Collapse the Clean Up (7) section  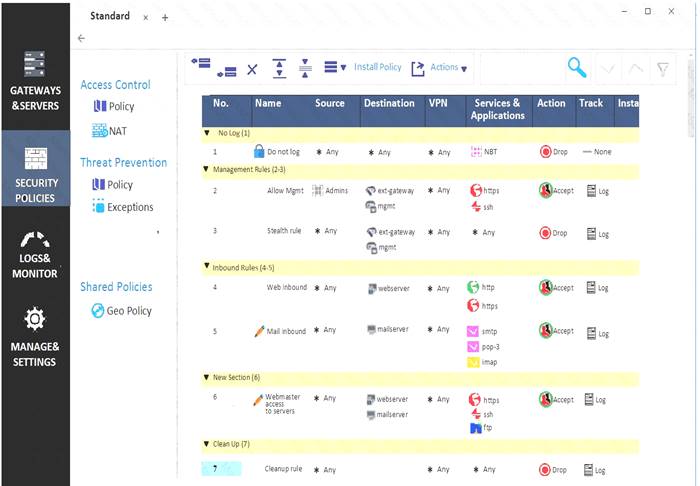click(x=206, y=444)
